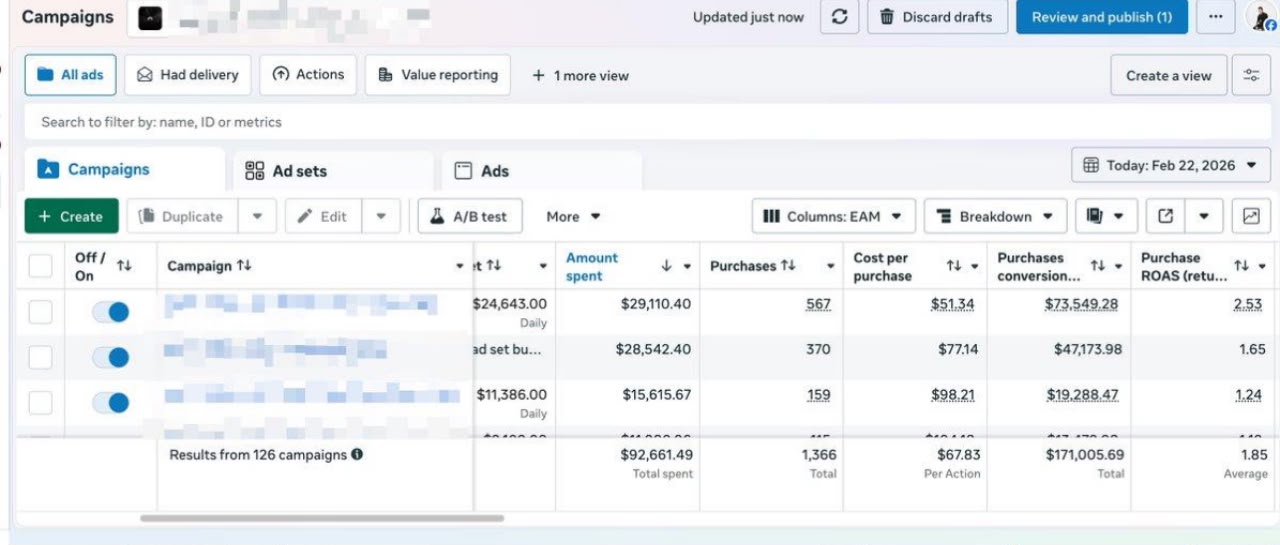Select the Value reporting view

click(438, 75)
